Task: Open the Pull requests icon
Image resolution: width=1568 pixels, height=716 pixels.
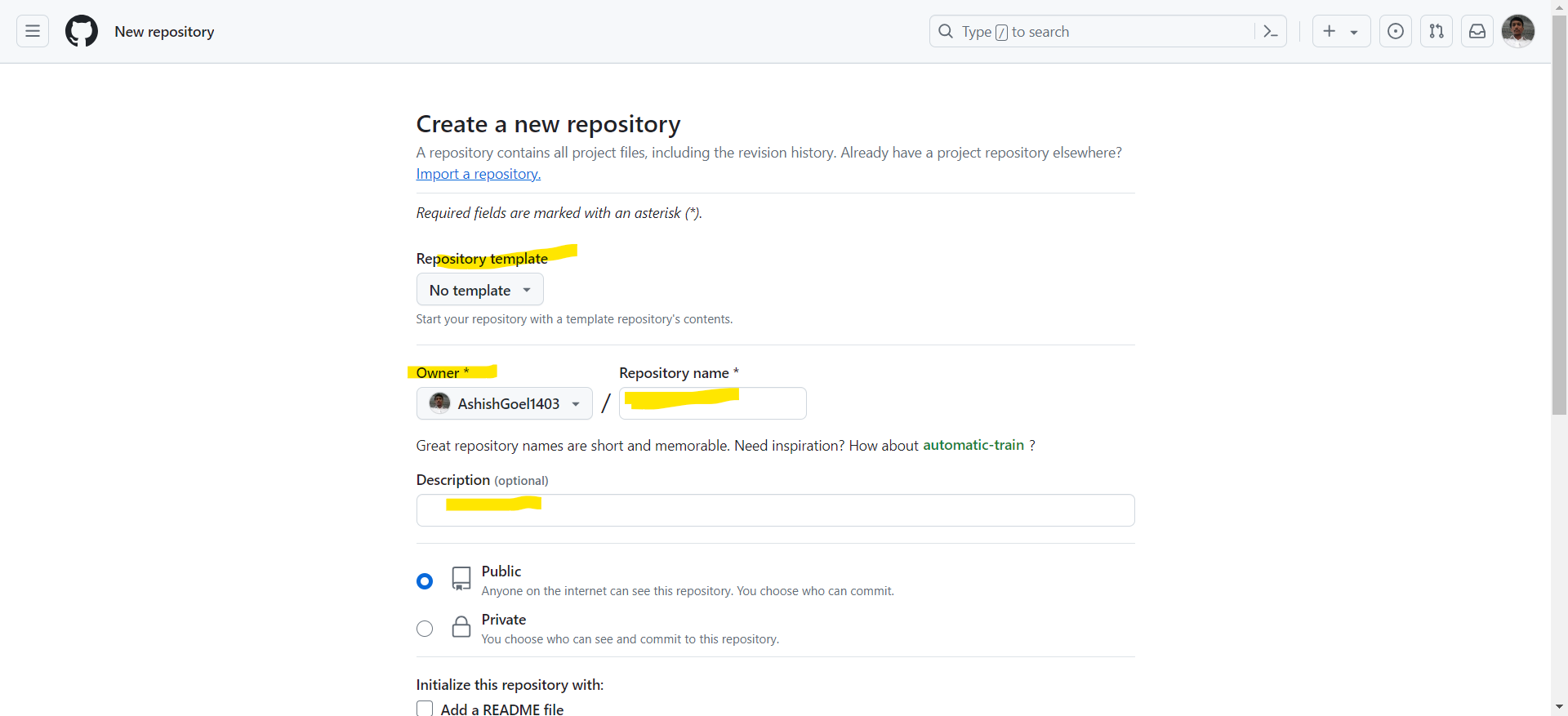Action: point(1437,32)
